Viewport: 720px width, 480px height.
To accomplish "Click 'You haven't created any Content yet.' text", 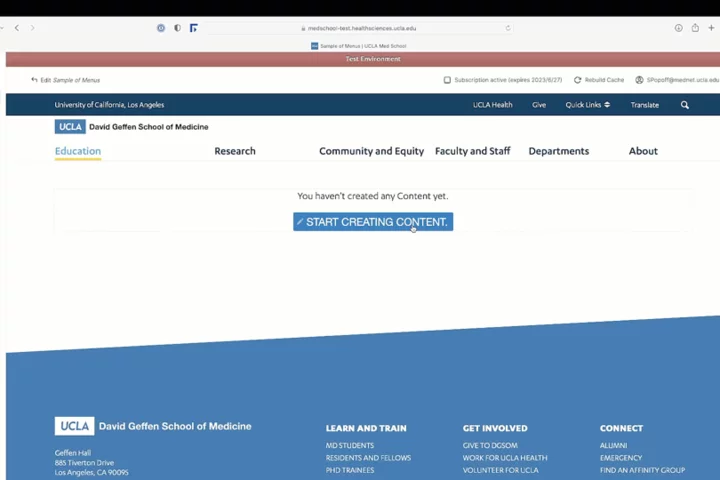I will click(372, 196).
